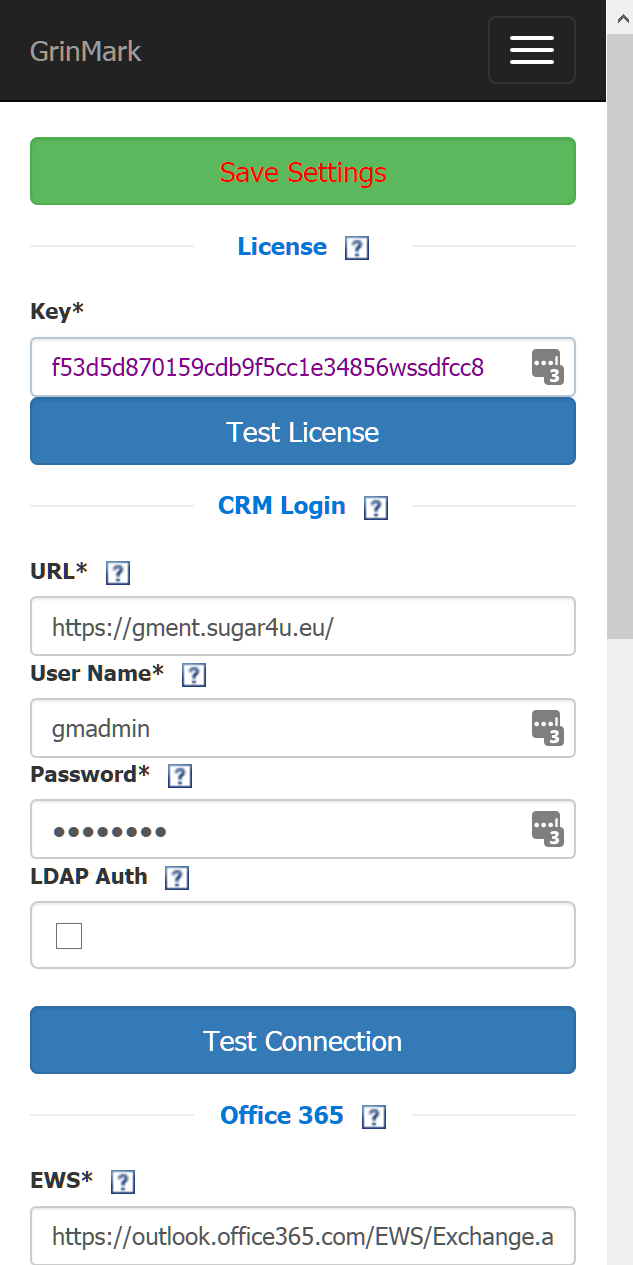Click the EWS help icon
This screenshot has width=633, height=1265.
[123, 1182]
